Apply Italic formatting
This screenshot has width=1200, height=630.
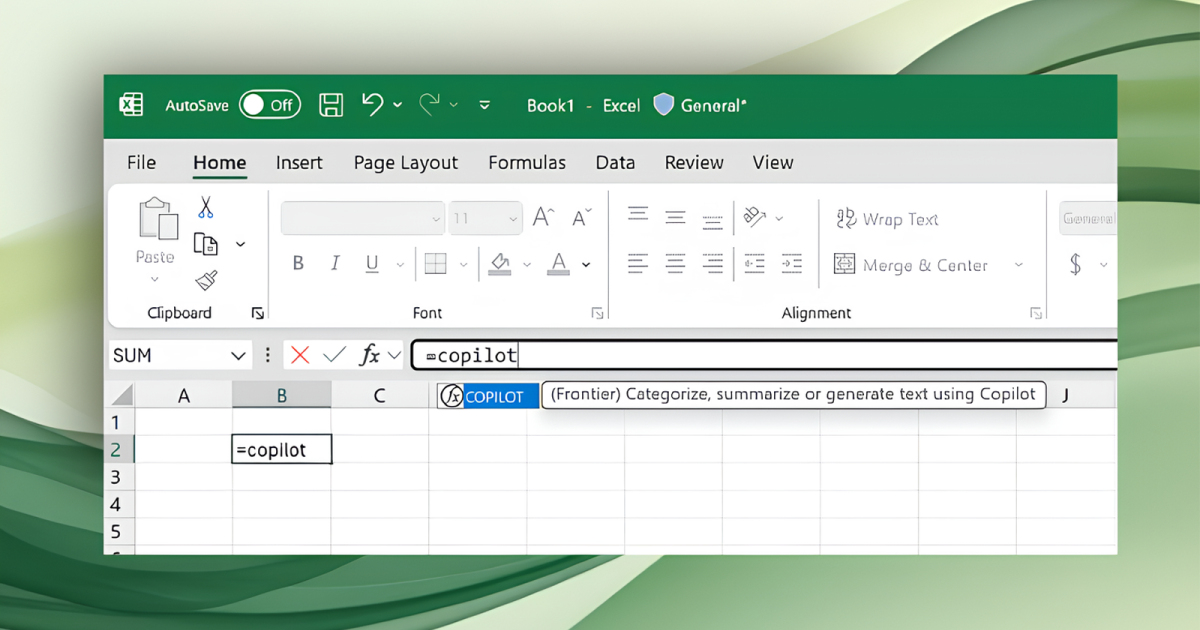pyautogui.click(x=335, y=264)
